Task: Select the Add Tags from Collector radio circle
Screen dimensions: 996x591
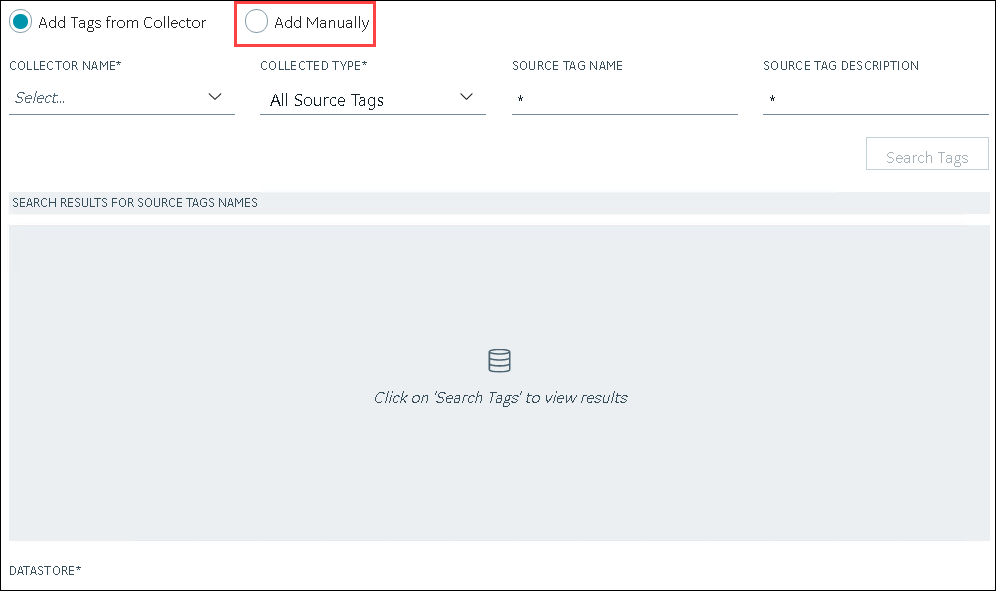Action: point(20,22)
